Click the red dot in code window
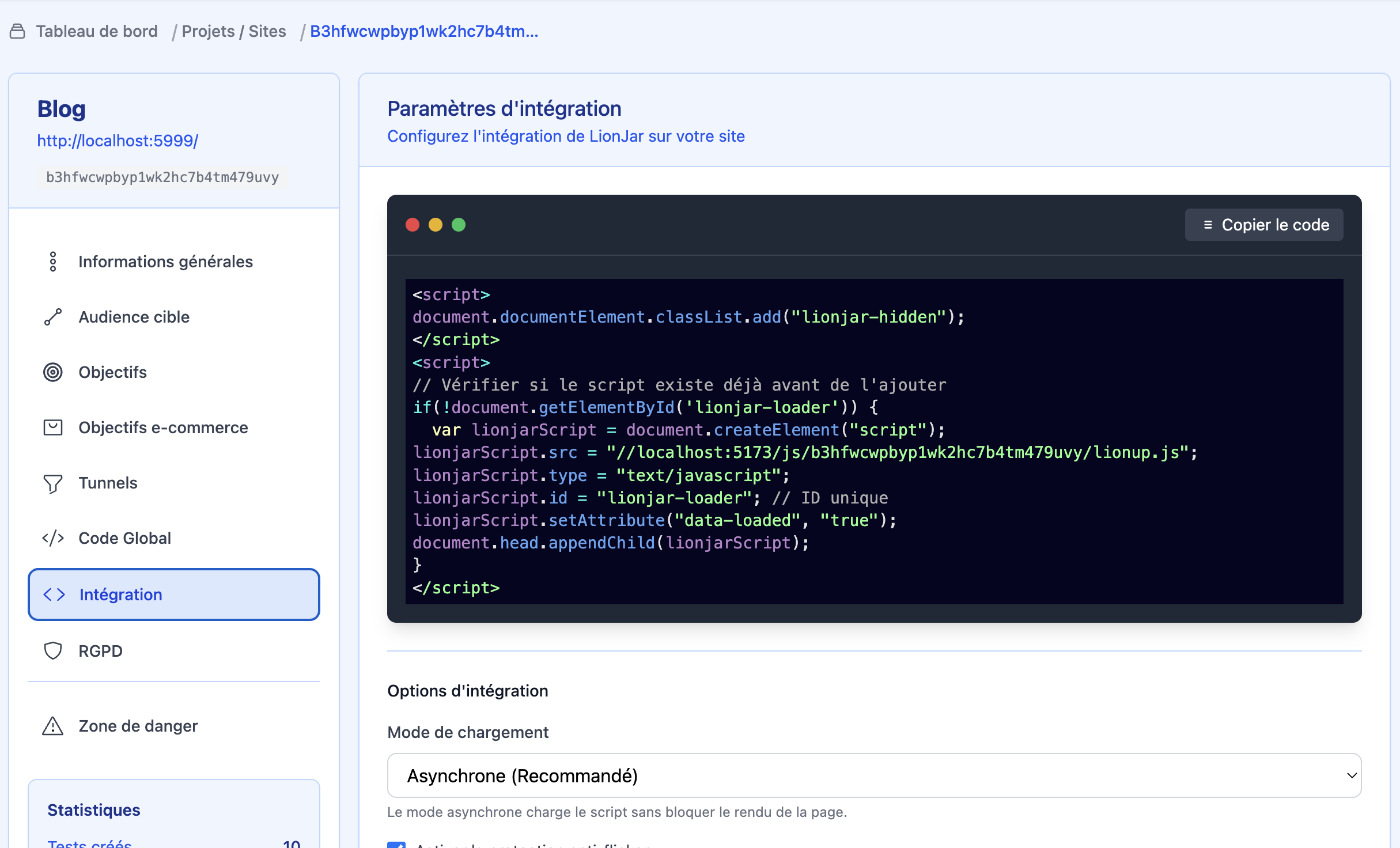 click(x=413, y=225)
